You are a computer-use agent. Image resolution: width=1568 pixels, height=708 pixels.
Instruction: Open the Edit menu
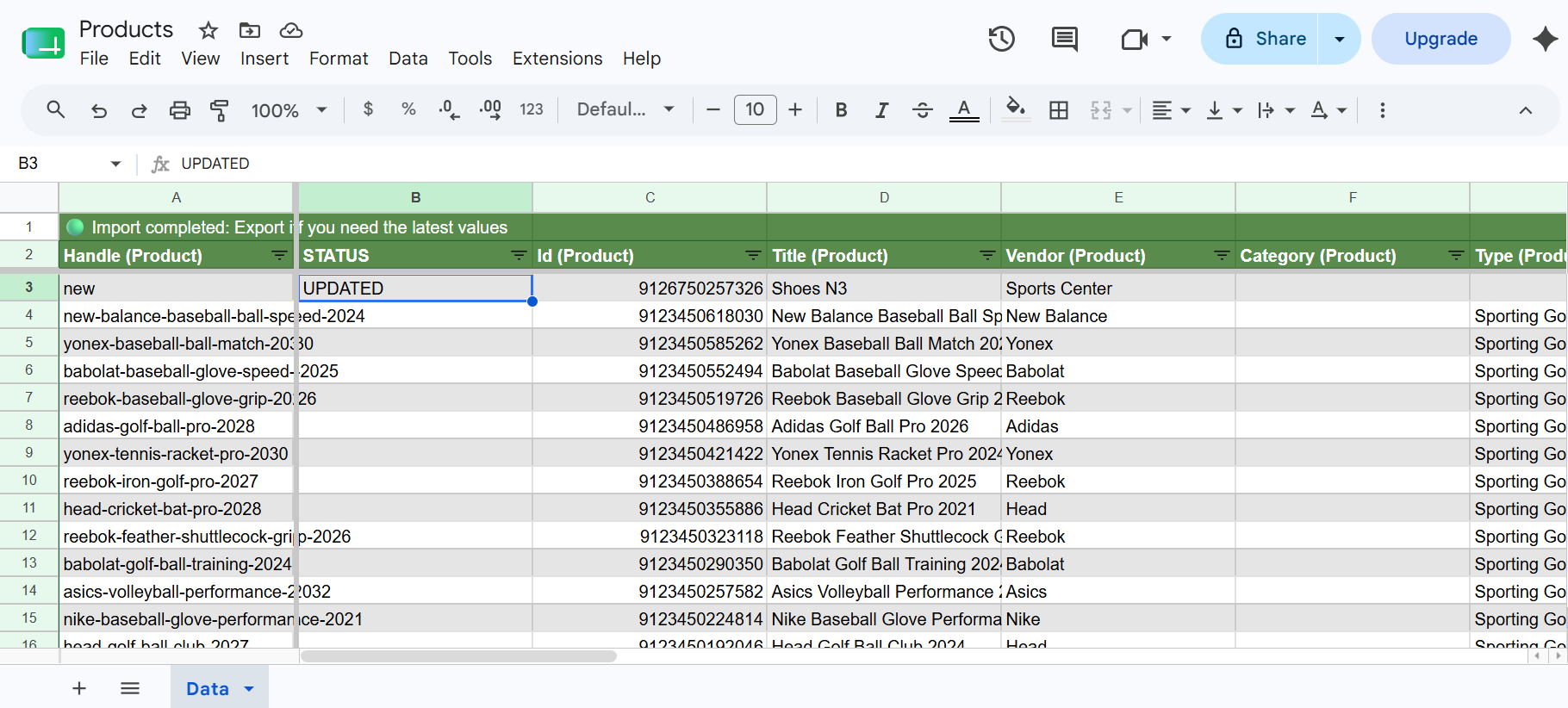tap(145, 59)
